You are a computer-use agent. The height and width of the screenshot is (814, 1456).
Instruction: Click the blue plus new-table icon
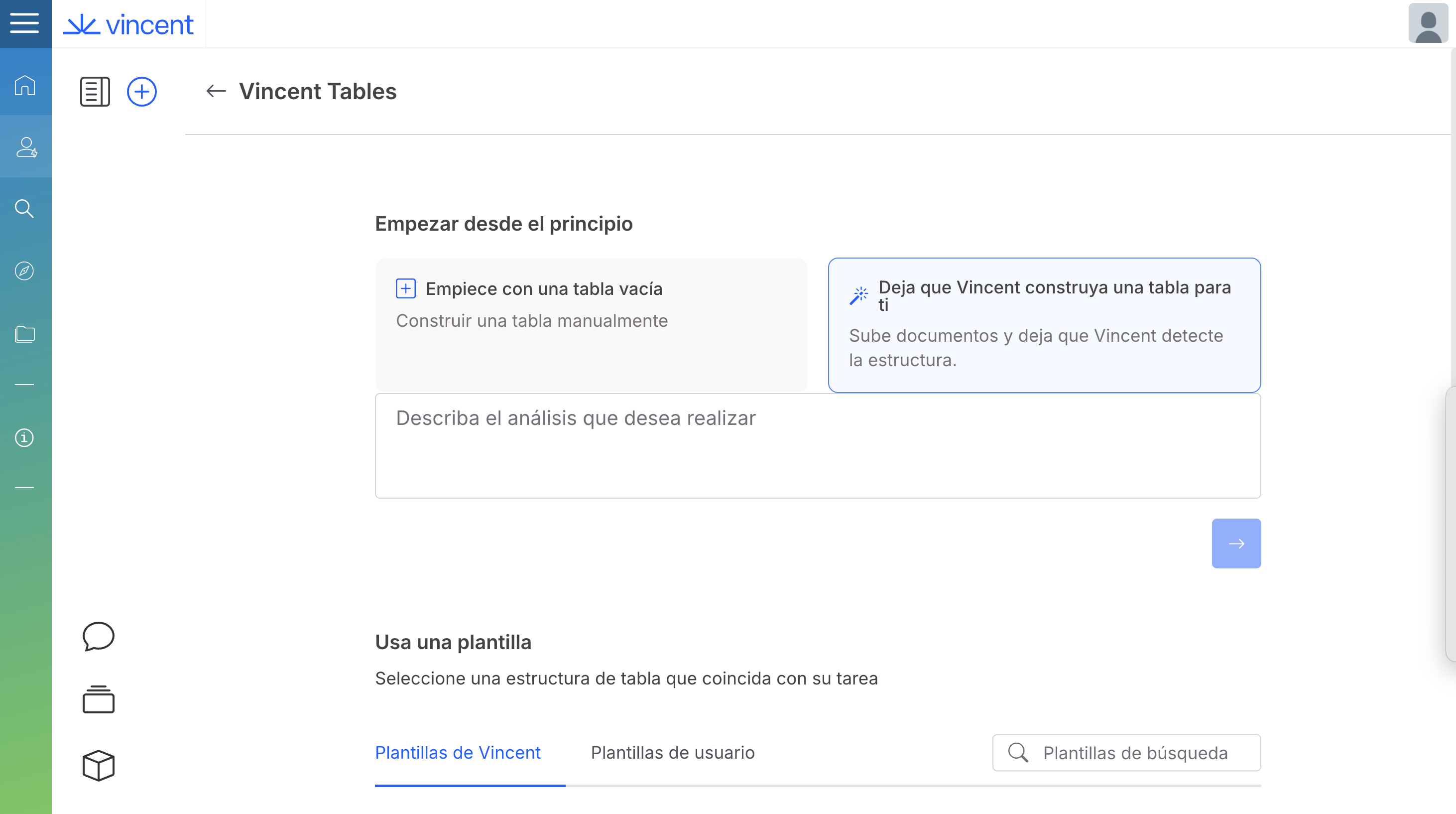click(141, 92)
